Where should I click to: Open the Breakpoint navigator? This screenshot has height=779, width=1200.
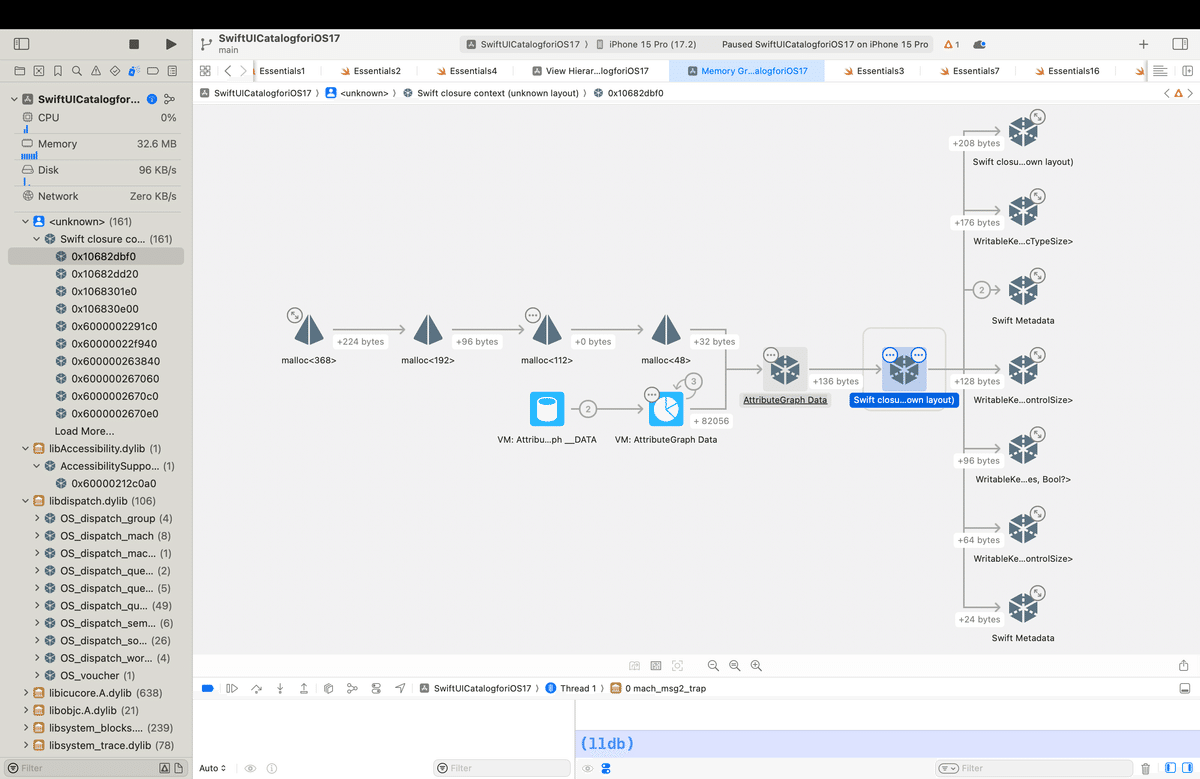(x=154, y=71)
